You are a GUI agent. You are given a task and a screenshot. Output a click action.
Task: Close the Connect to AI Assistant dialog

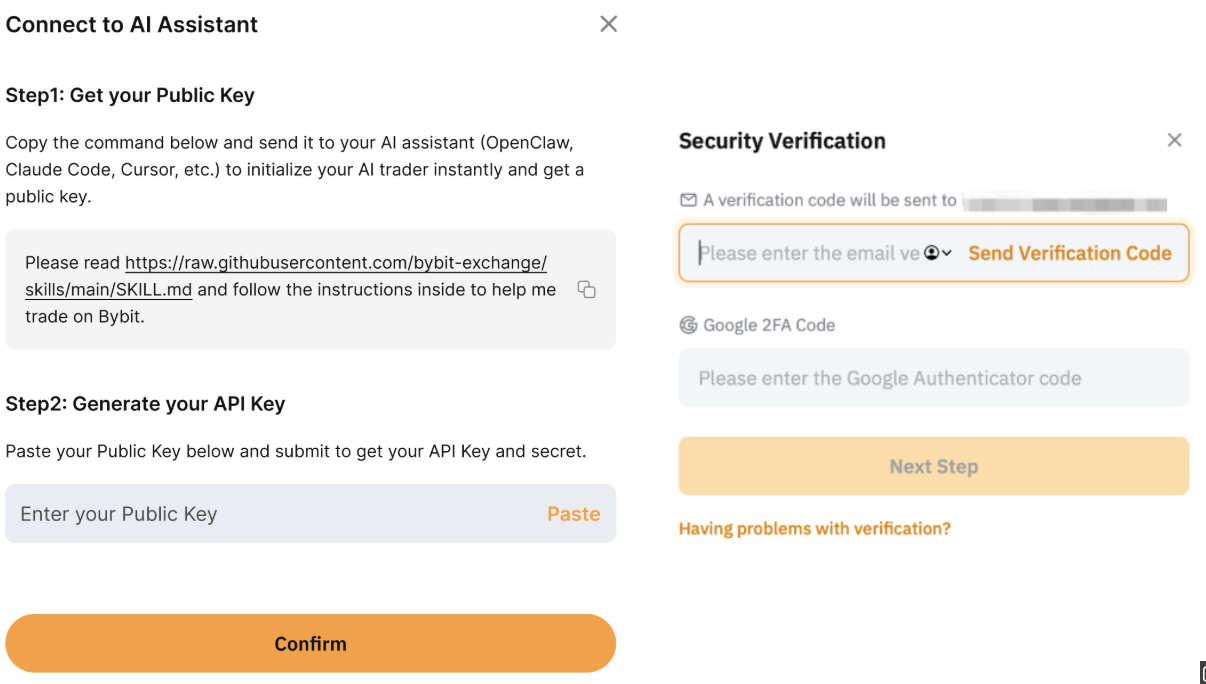click(x=608, y=24)
